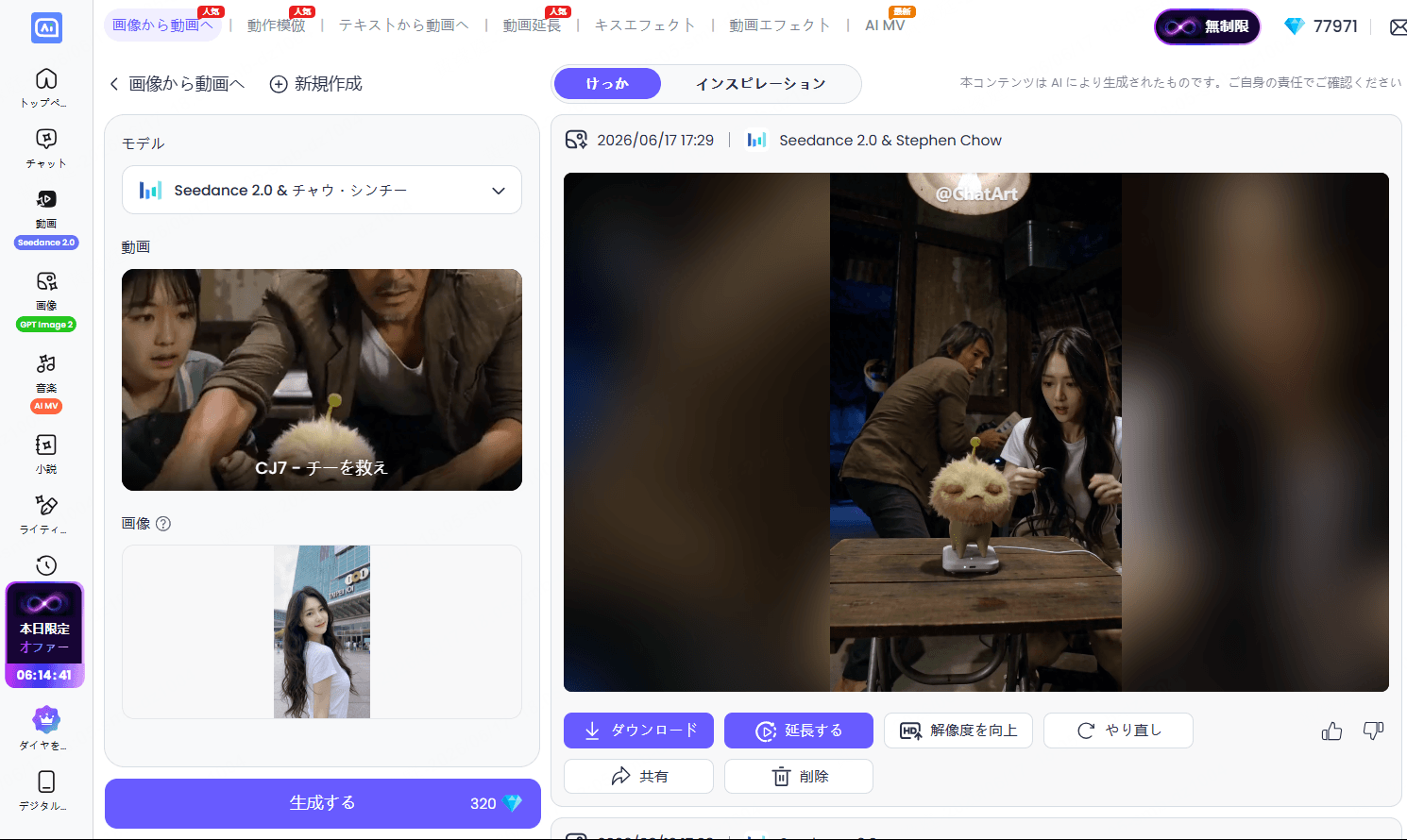The height and width of the screenshot is (840, 1407).
Task: Click 解像度を向上 upscale button
Action: click(x=958, y=731)
